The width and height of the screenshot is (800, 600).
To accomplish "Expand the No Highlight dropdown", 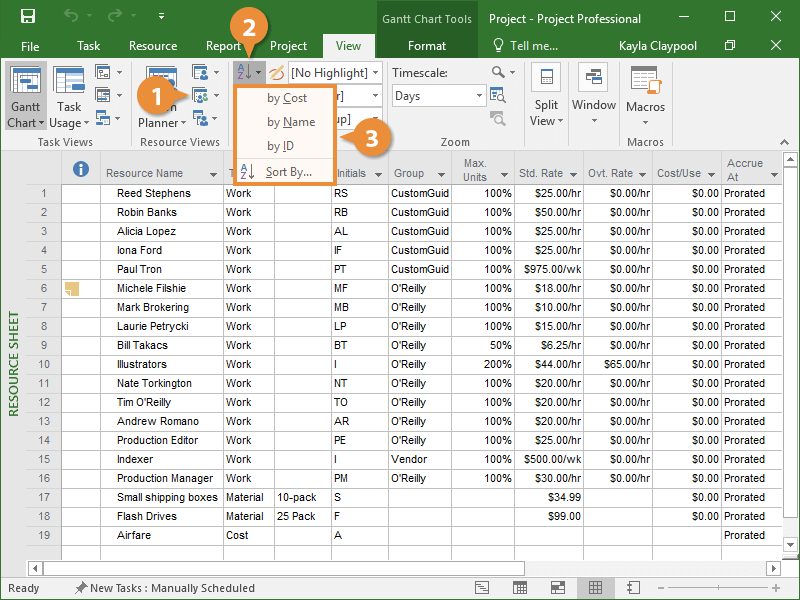I will point(375,73).
